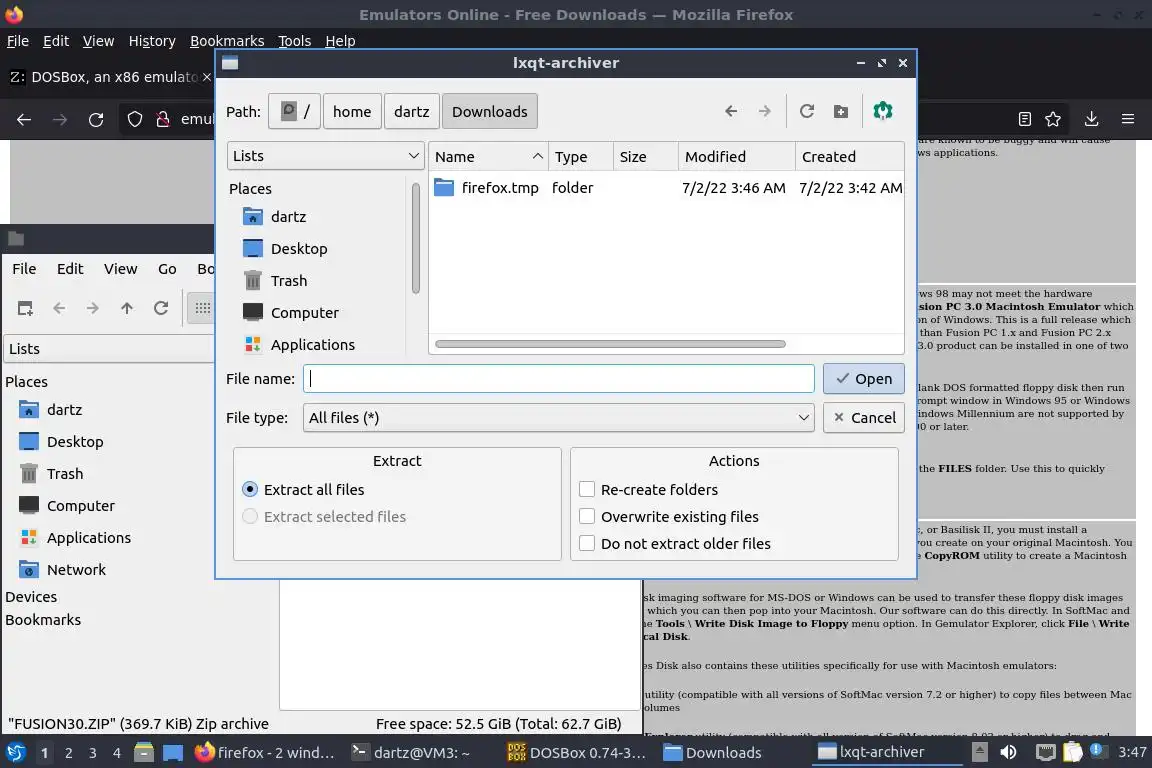This screenshot has width=1152, height=768.
Task: Open the file manager View menu
Action: (120, 269)
